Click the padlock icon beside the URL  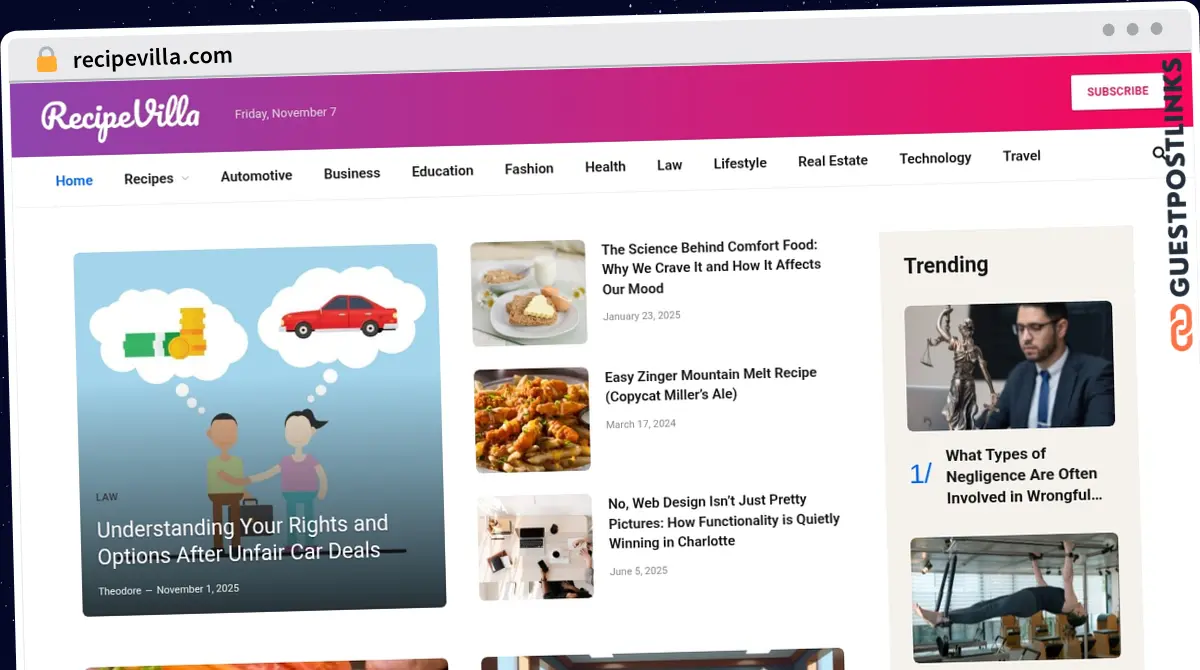pos(46,60)
